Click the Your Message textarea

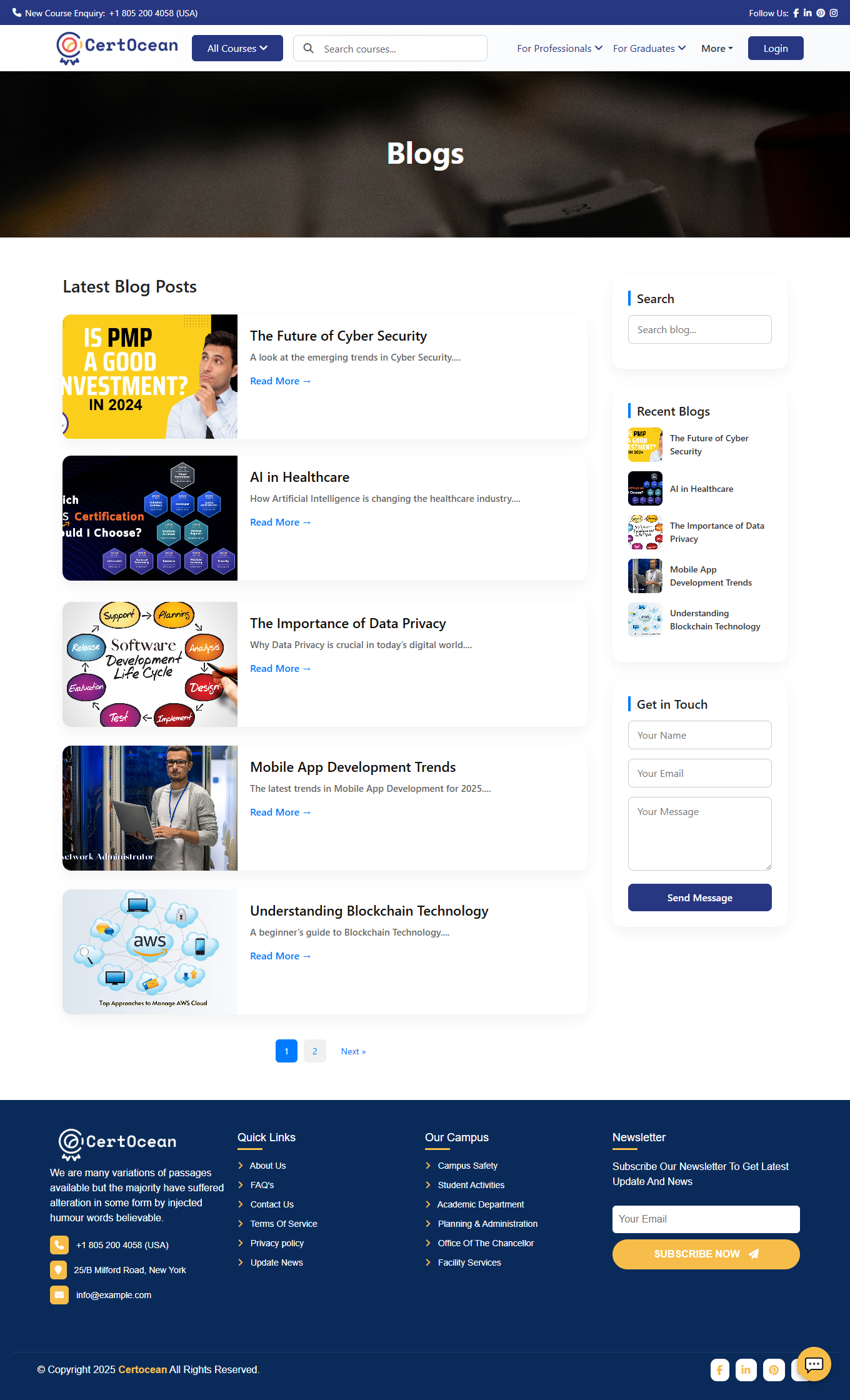click(x=700, y=834)
